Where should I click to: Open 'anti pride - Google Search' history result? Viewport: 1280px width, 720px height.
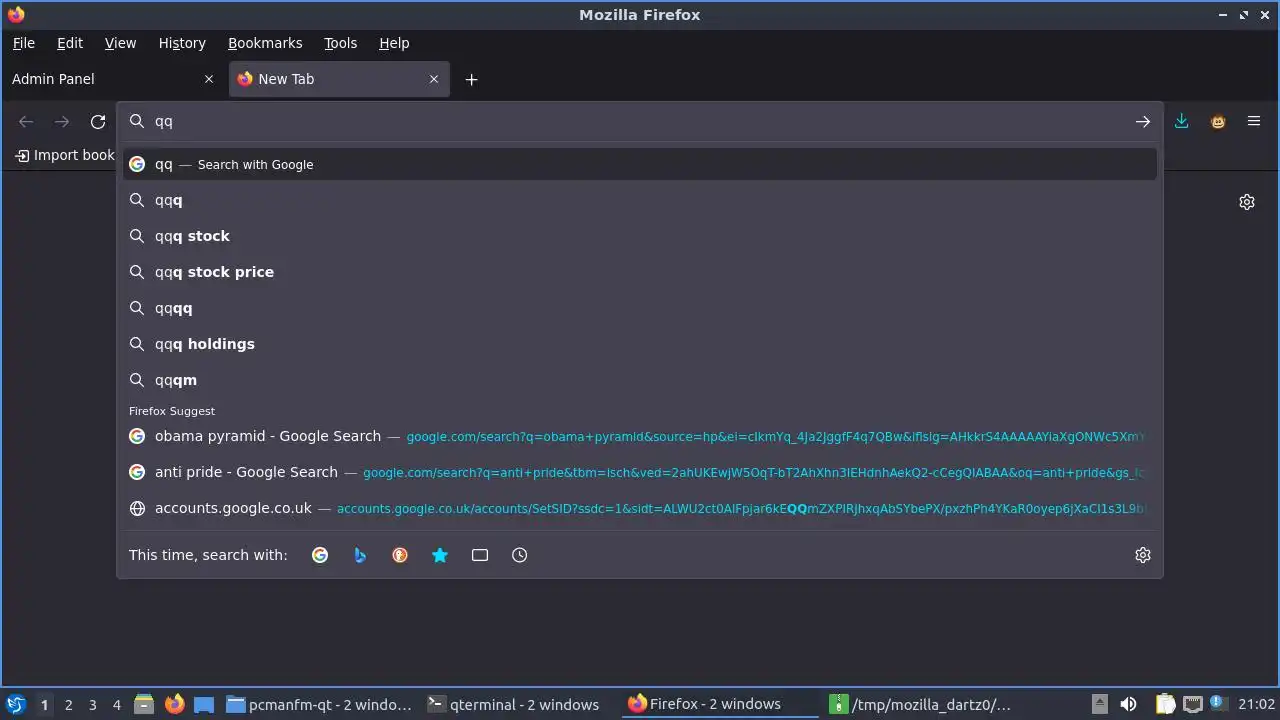click(640, 472)
